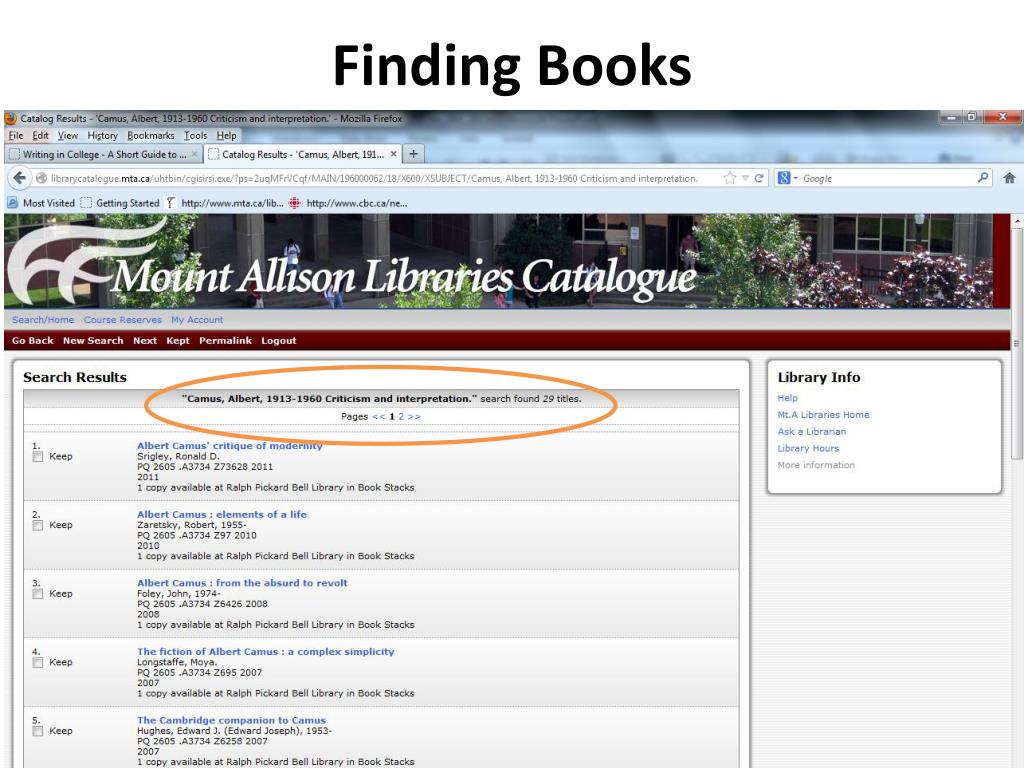Tick Keep checkbox for Cambridge companion to Camus
The height and width of the screenshot is (768, 1024).
[x=38, y=731]
